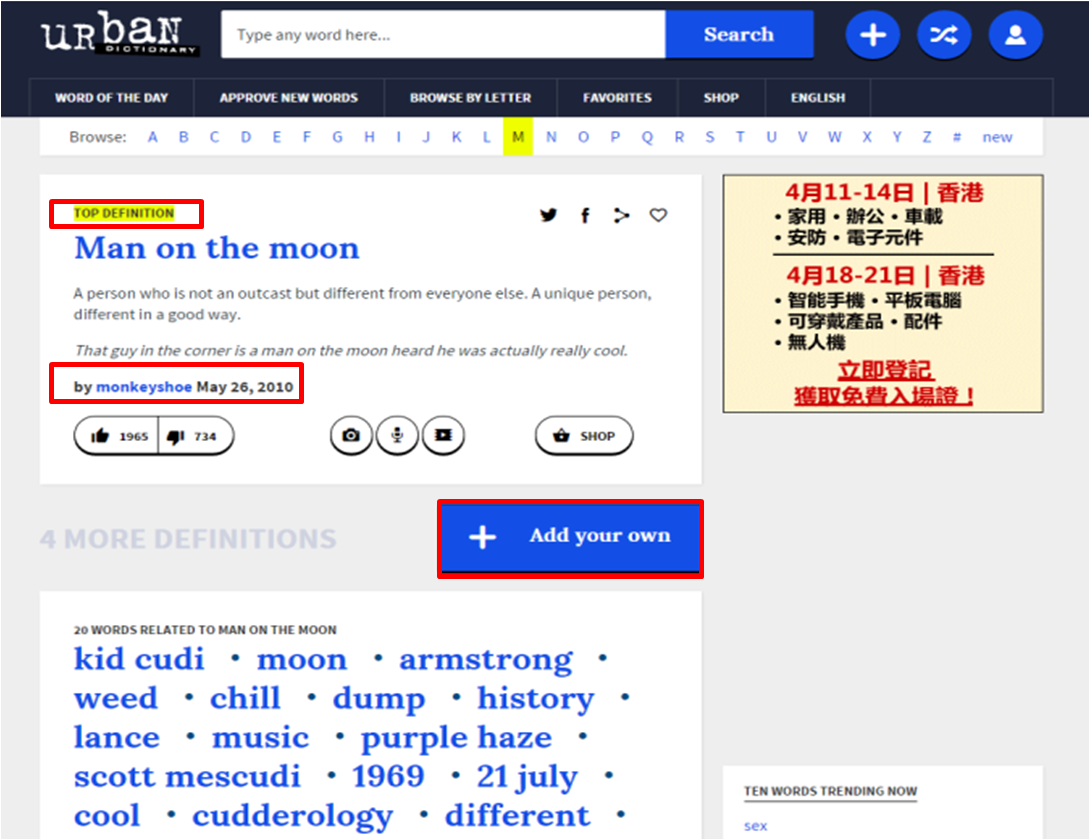1090x840 pixels.
Task: Open FAVORITES menu item
Action: coord(617,98)
